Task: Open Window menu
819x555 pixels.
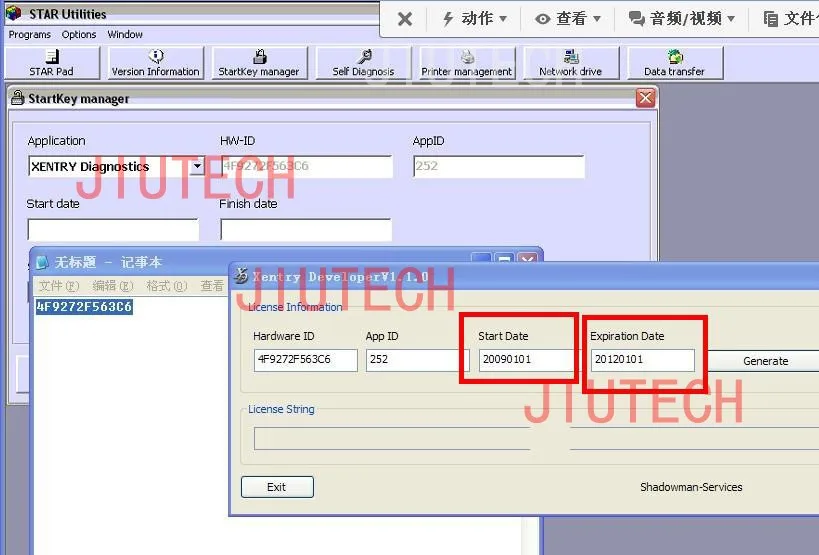Action: pos(125,34)
